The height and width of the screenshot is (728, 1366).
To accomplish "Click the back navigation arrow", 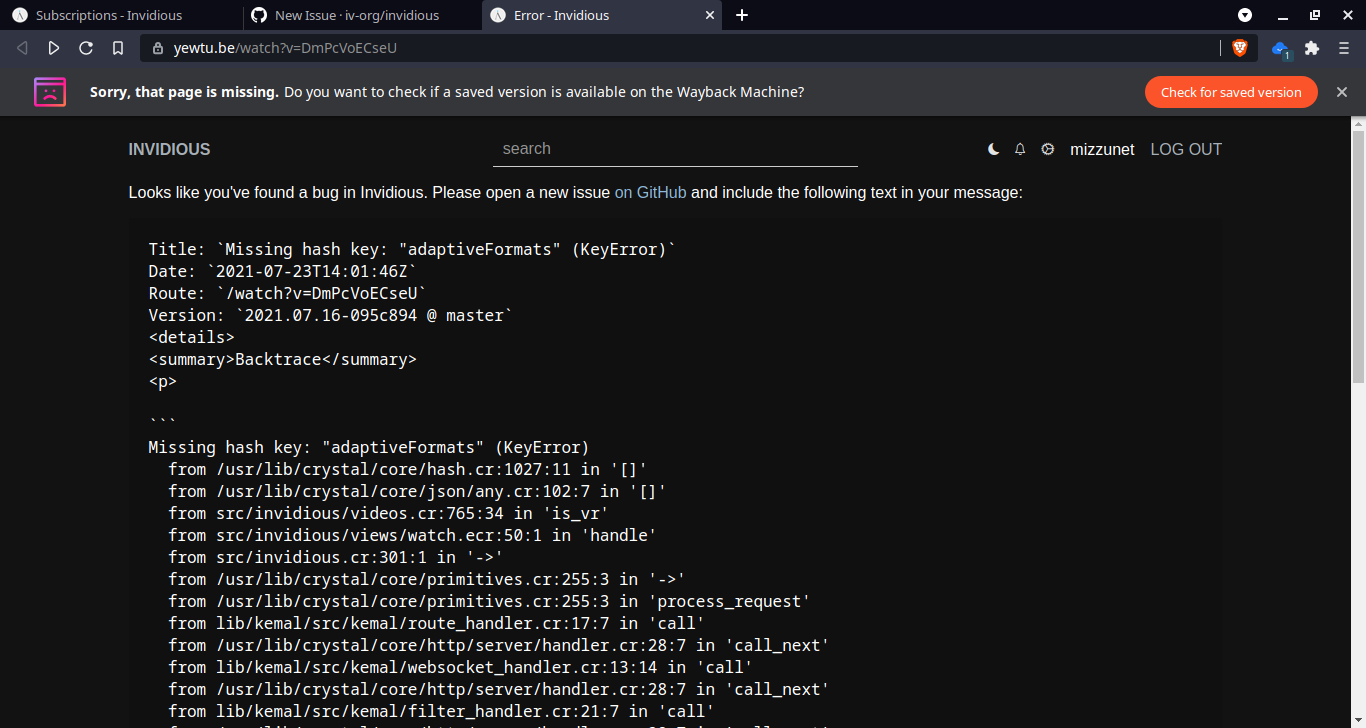I will 21,47.
